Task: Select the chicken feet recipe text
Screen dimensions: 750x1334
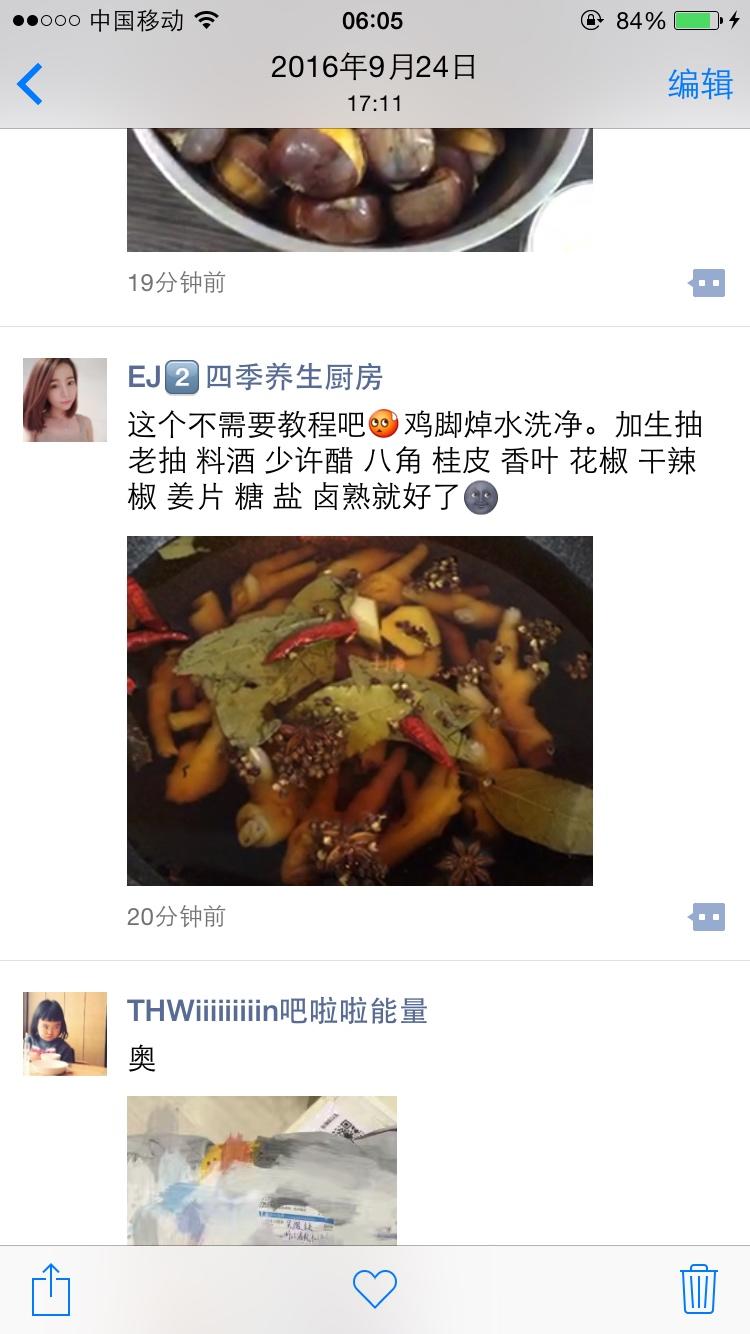Action: [x=415, y=460]
